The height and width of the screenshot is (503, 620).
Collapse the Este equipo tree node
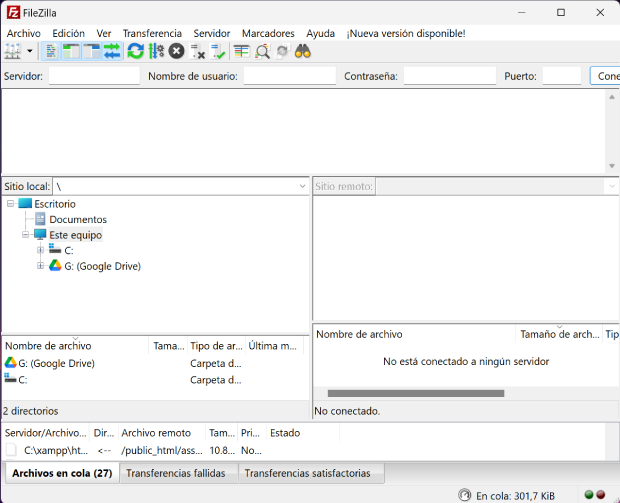tap(26, 235)
